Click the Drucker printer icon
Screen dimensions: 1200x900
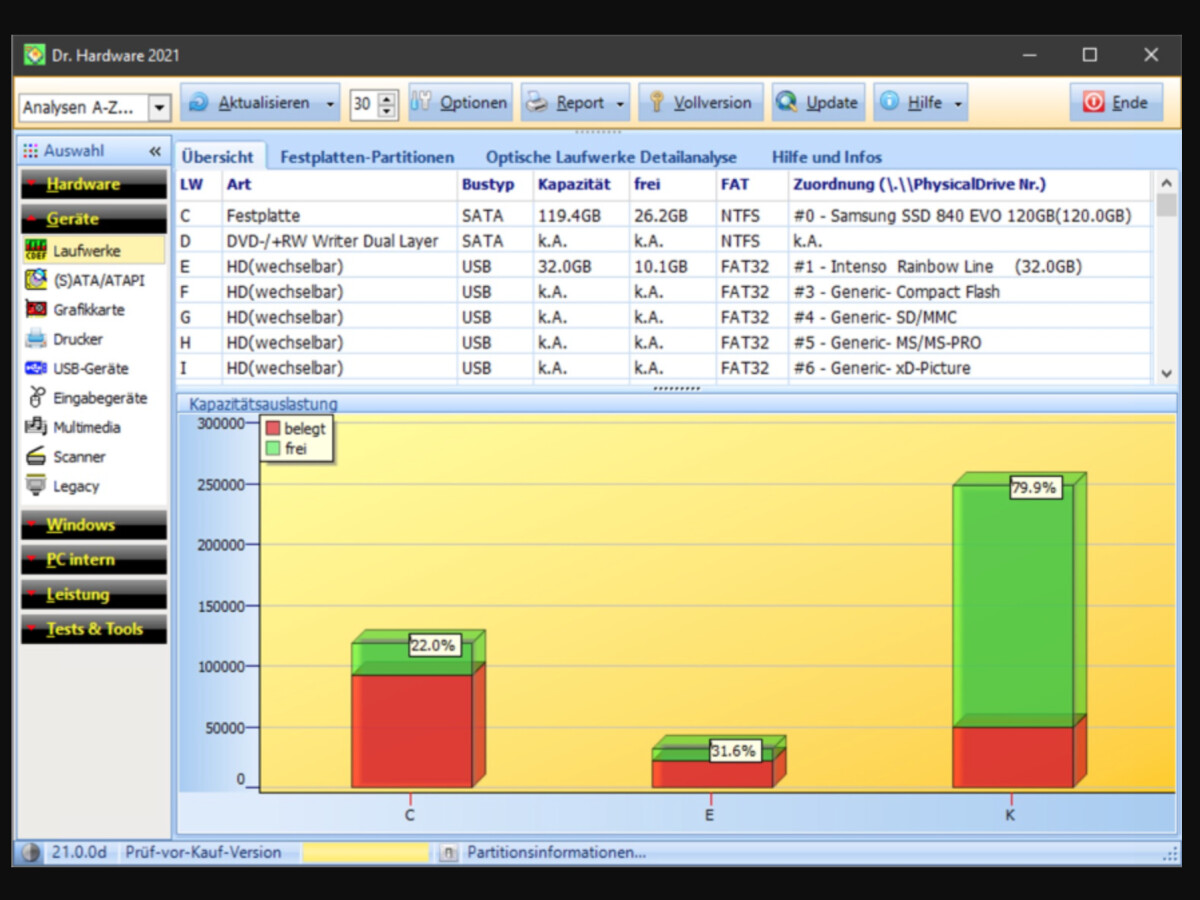(x=36, y=339)
